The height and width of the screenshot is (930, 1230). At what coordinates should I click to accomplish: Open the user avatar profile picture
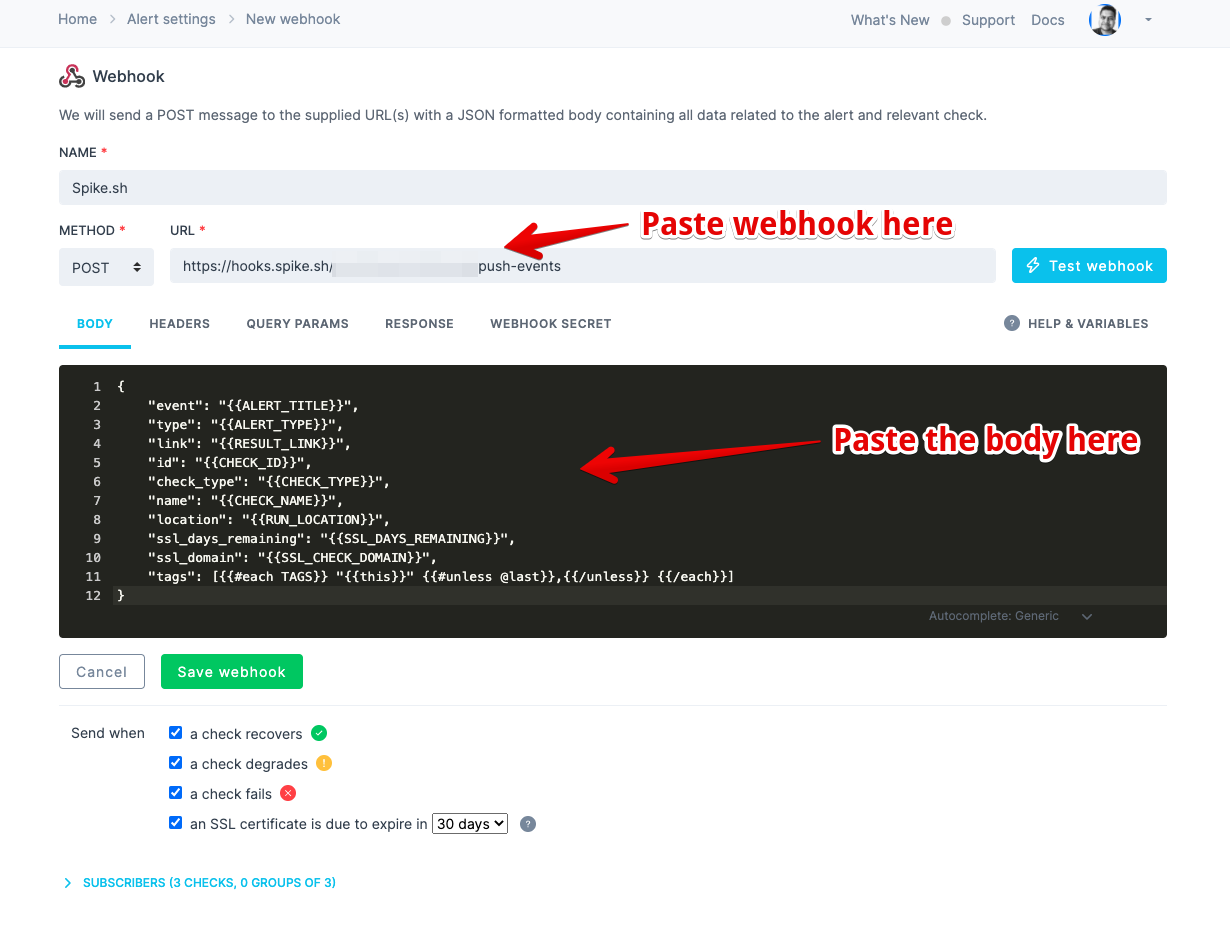click(1105, 20)
